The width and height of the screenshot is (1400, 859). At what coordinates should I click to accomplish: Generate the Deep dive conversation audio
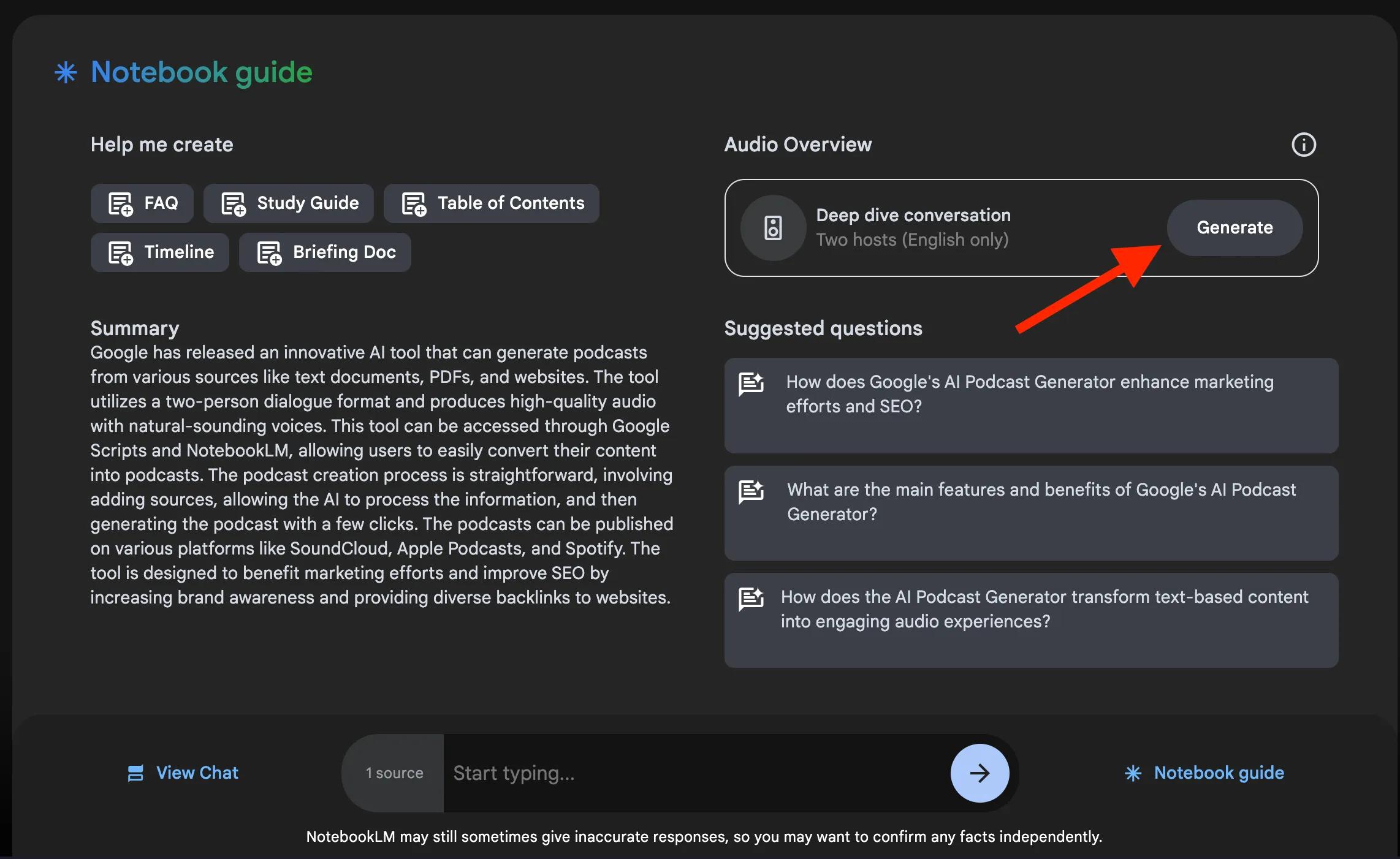(x=1235, y=228)
